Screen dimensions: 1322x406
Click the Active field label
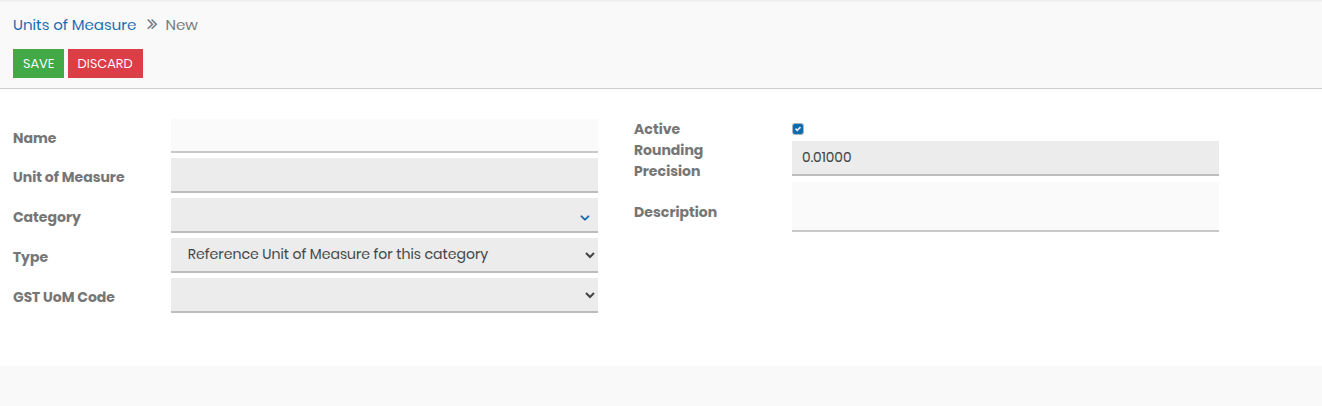click(657, 129)
